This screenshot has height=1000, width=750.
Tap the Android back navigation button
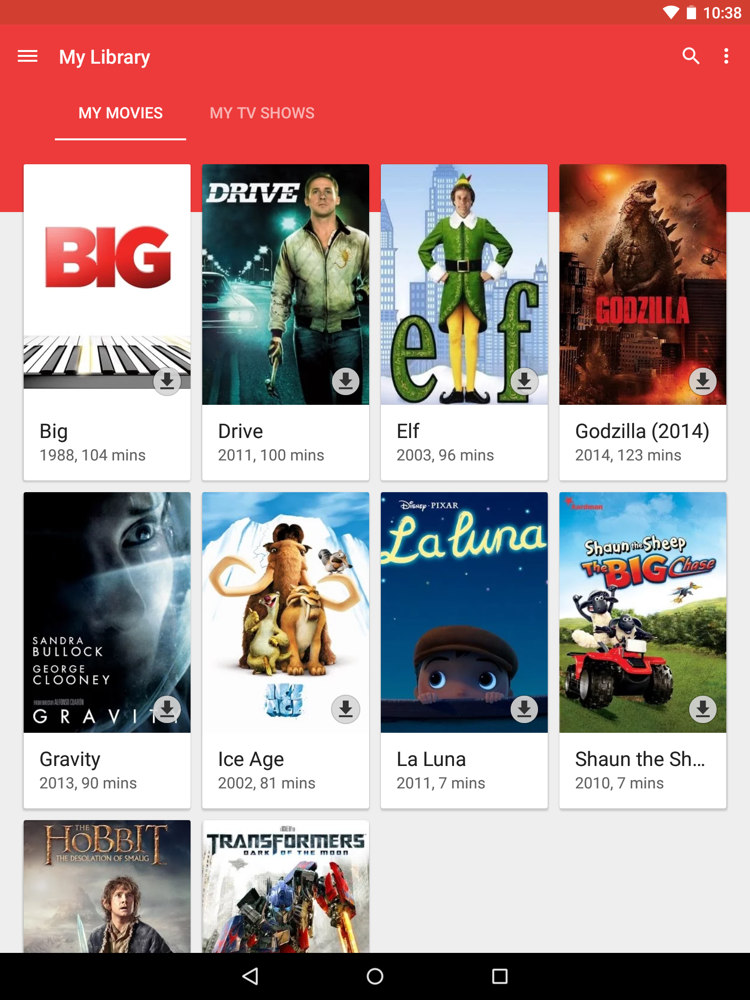[250, 976]
